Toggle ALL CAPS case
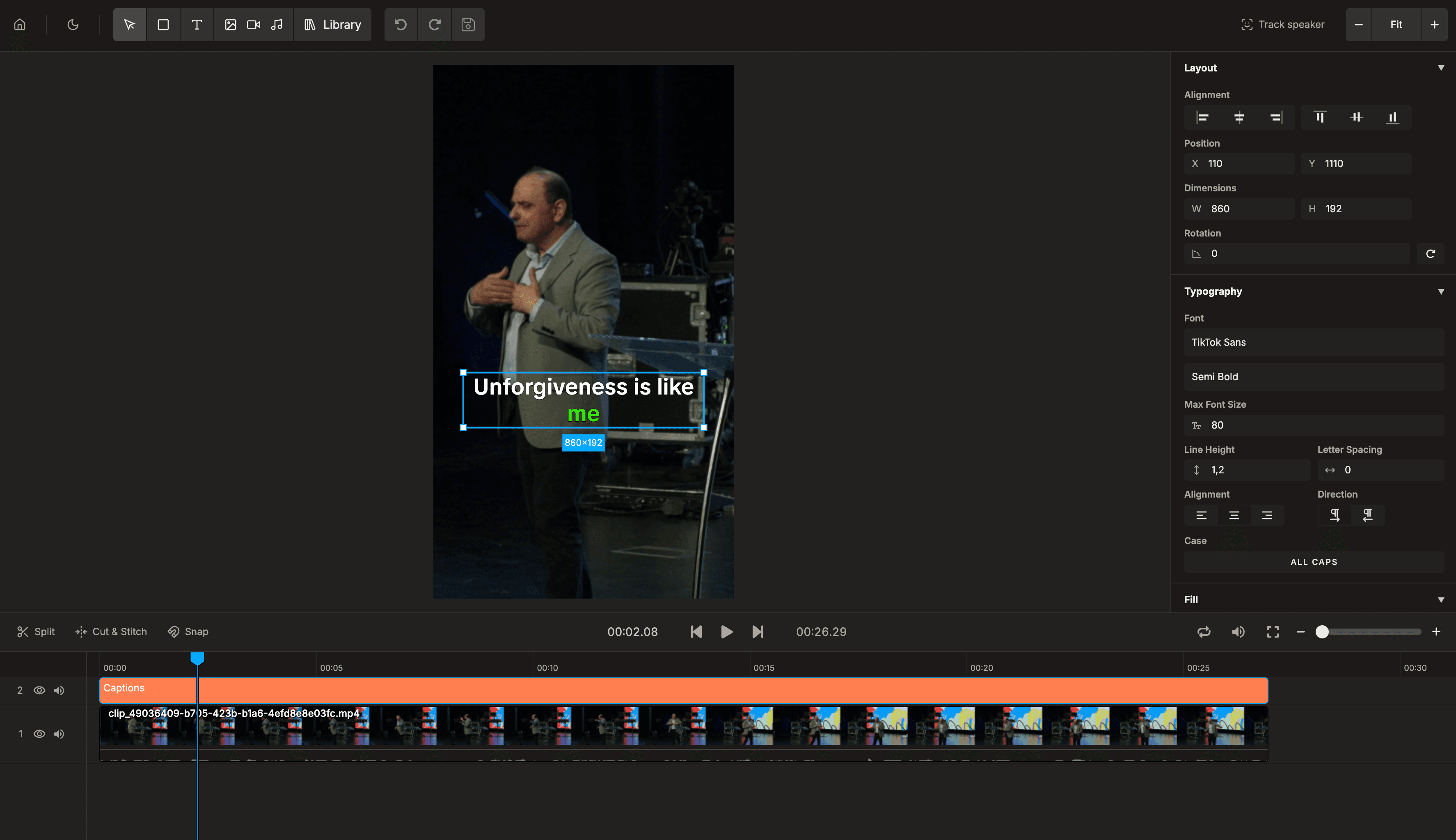This screenshot has width=1456, height=840. [x=1314, y=562]
